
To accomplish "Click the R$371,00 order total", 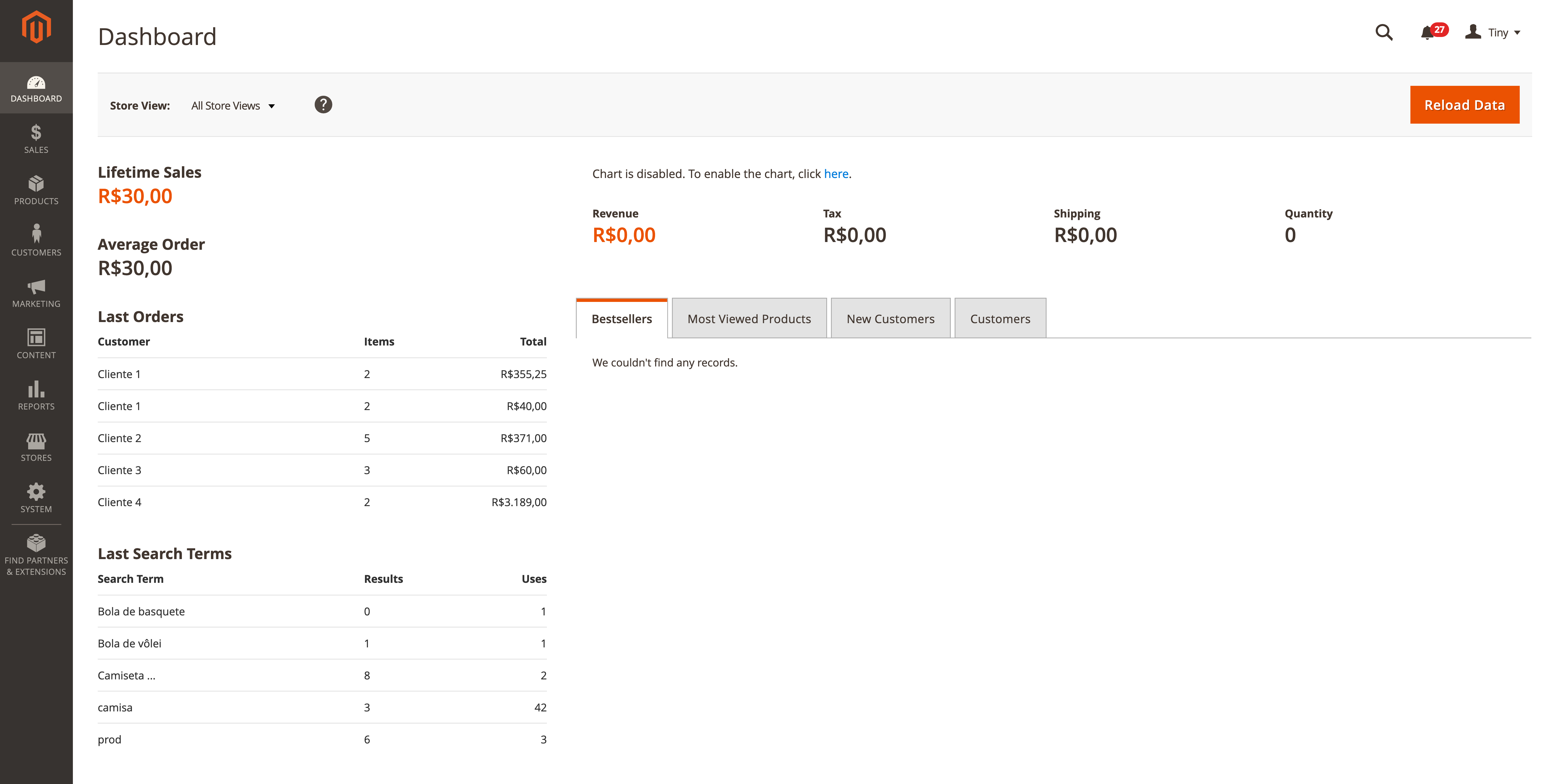I will coord(523,438).
